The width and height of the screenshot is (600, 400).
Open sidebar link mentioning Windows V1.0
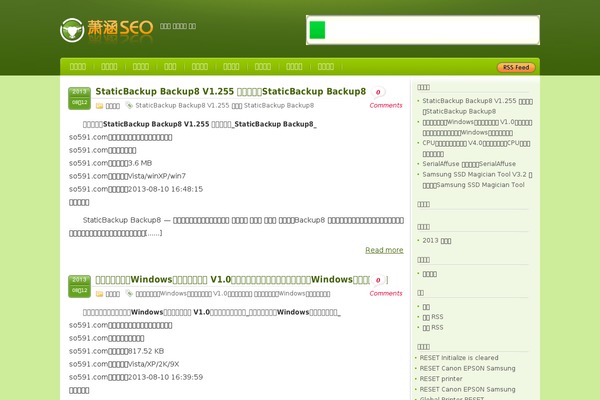click(x=477, y=127)
